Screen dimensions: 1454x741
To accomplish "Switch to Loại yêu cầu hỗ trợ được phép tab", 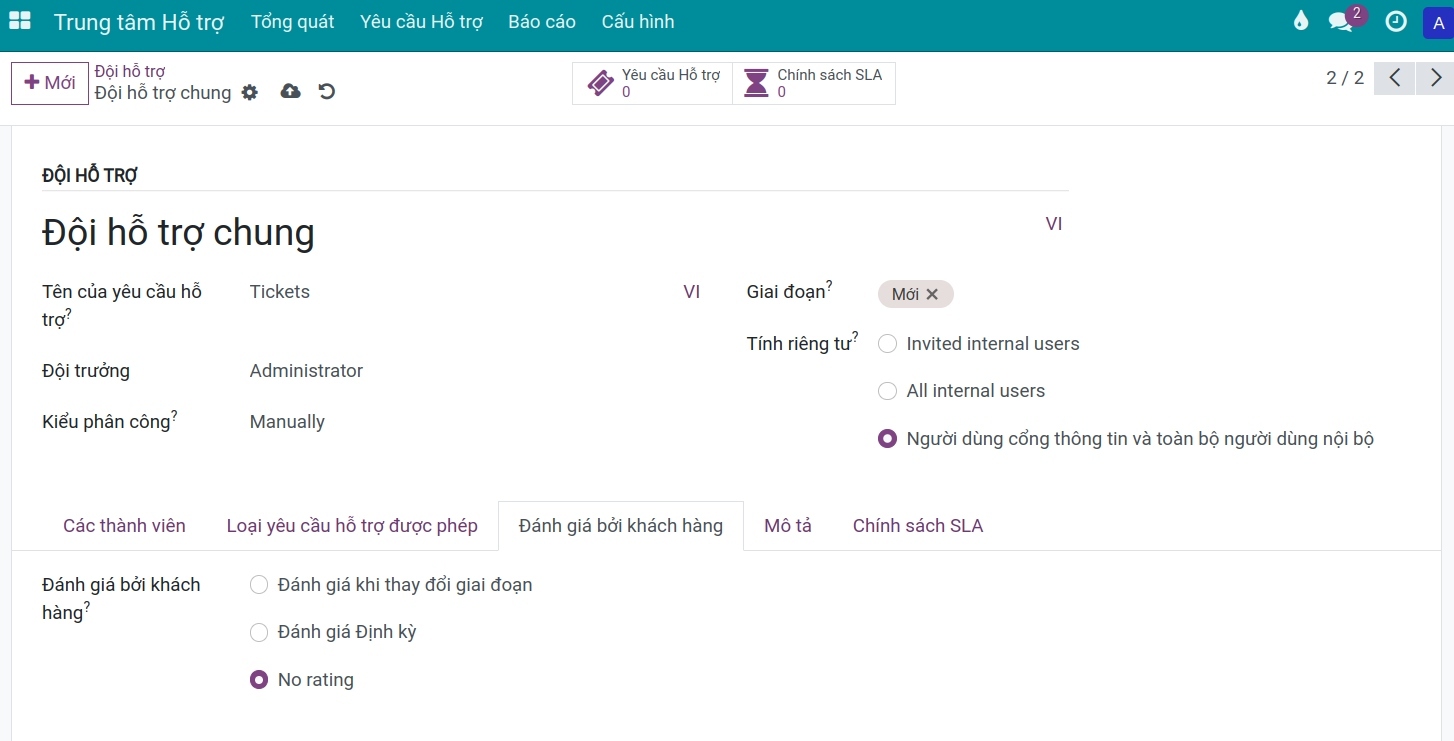I will click(352, 526).
